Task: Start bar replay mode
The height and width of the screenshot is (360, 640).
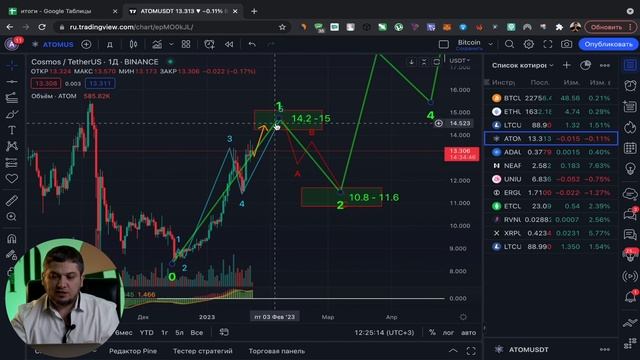Action: [229, 44]
